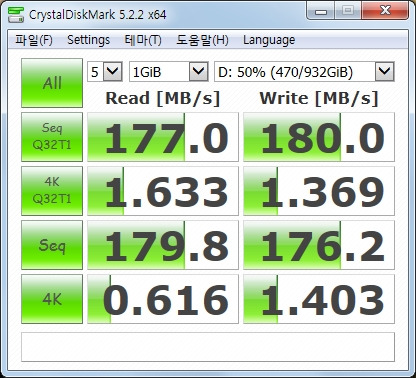Click the Seq Q32T1 read result 177.0
Screen dimensions: 416x378
pos(163,137)
